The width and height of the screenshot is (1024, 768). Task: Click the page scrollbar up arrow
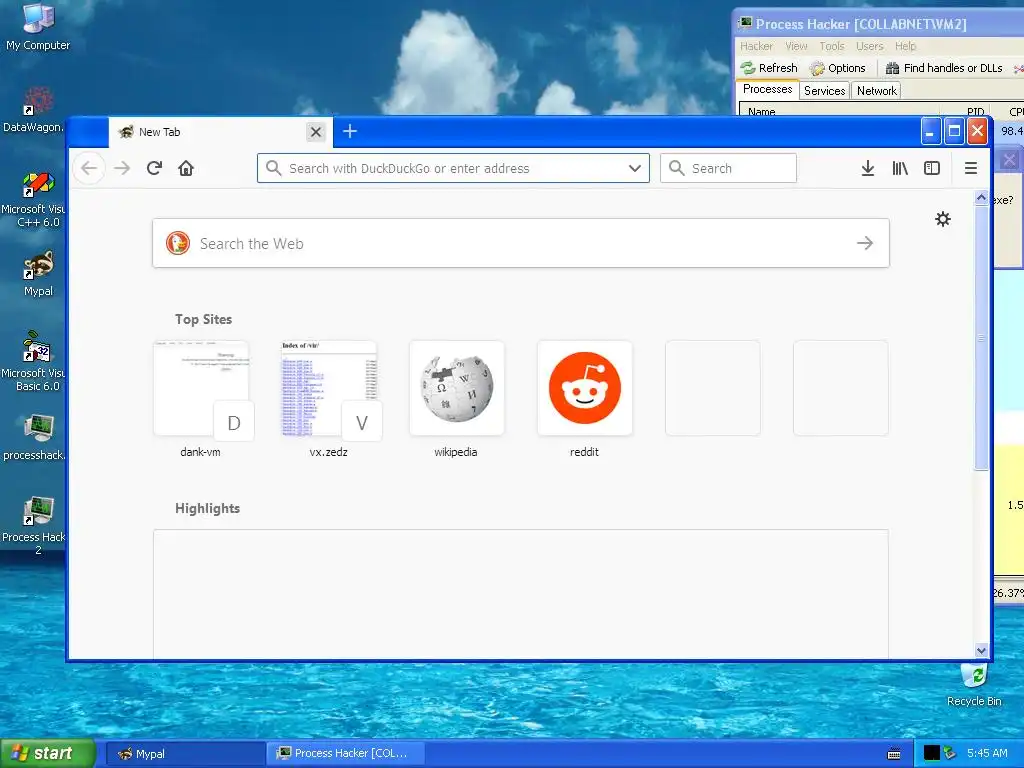[x=981, y=197]
